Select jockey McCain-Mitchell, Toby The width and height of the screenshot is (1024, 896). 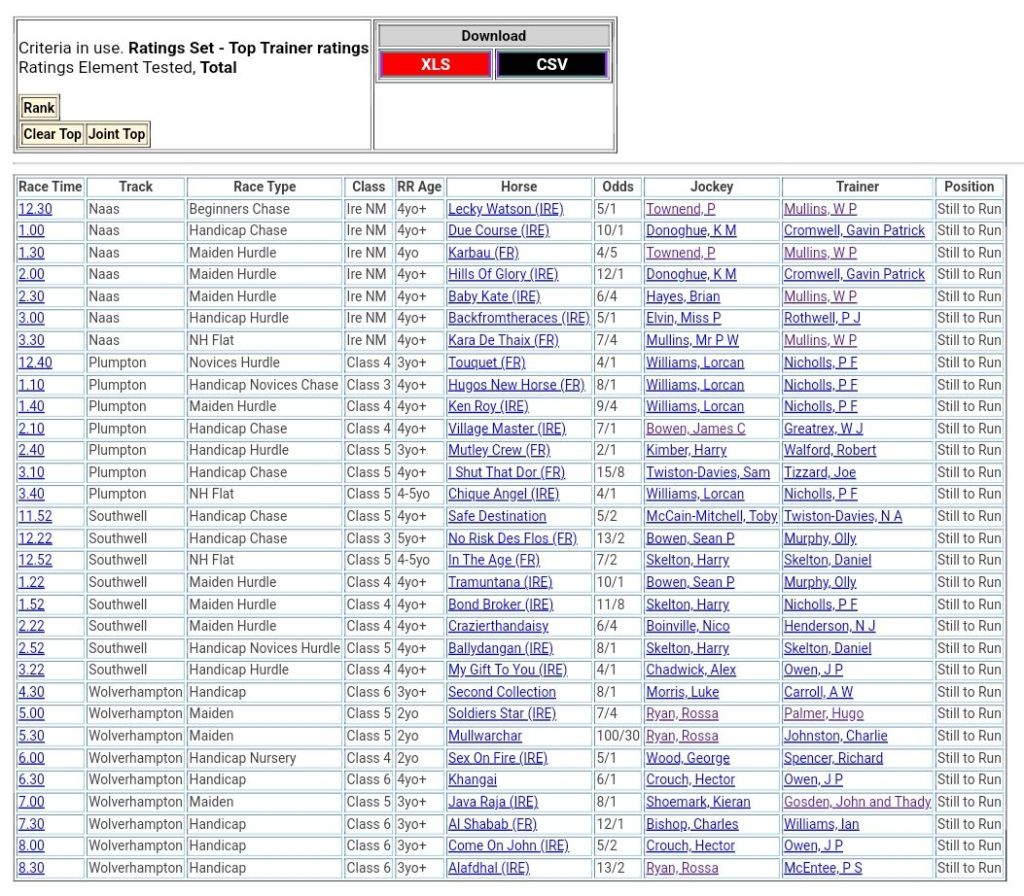(x=711, y=516)
